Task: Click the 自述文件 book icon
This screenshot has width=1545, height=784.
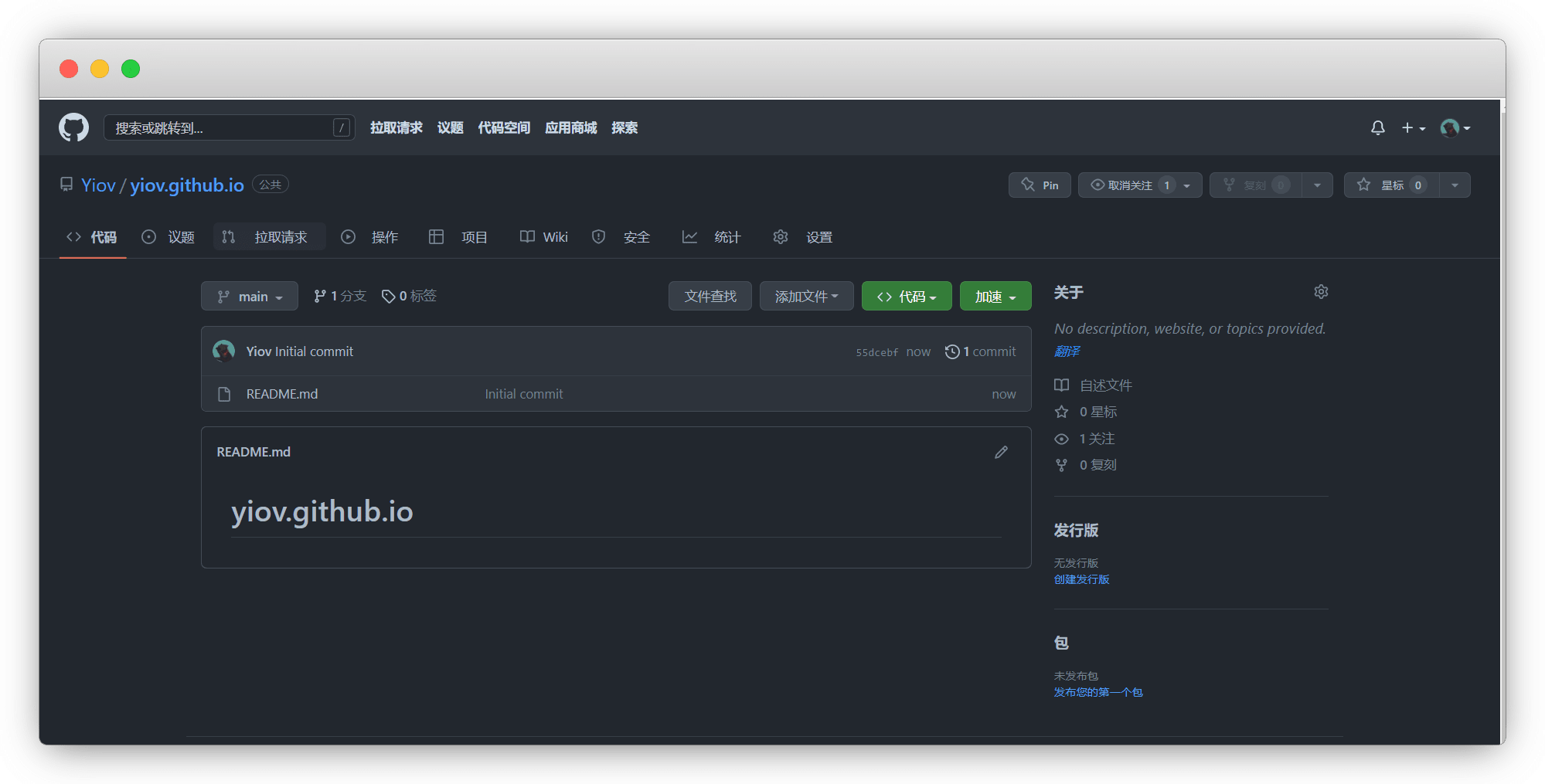Action: (1061, 385)
